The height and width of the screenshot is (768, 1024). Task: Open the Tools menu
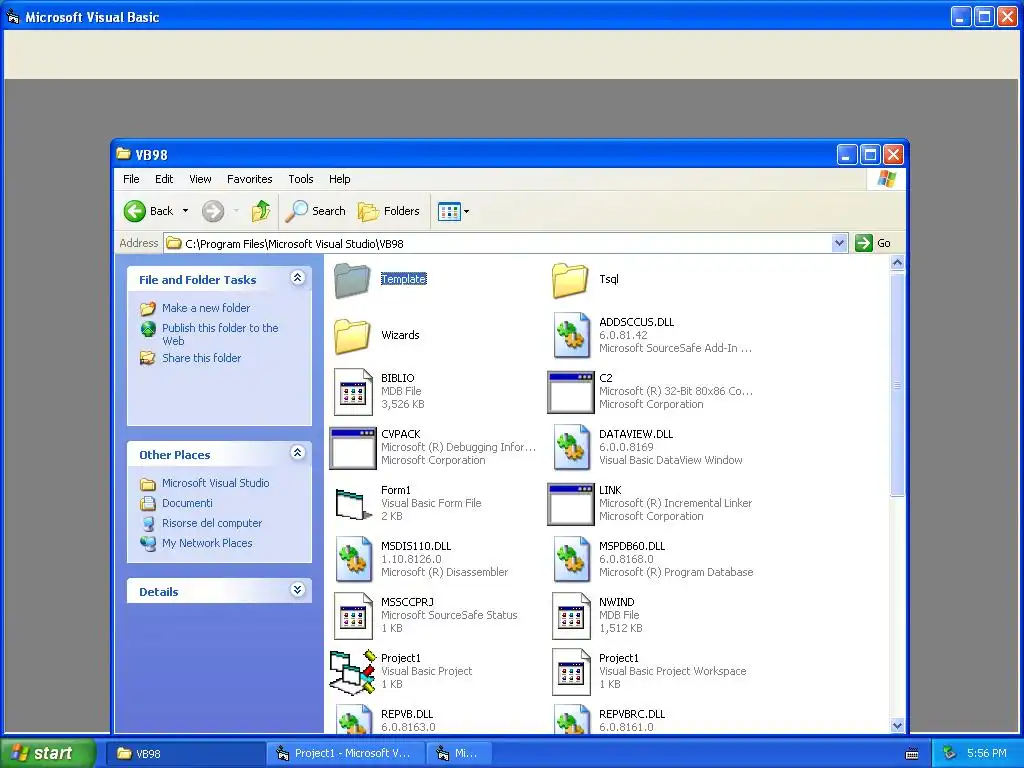[301, 179]
